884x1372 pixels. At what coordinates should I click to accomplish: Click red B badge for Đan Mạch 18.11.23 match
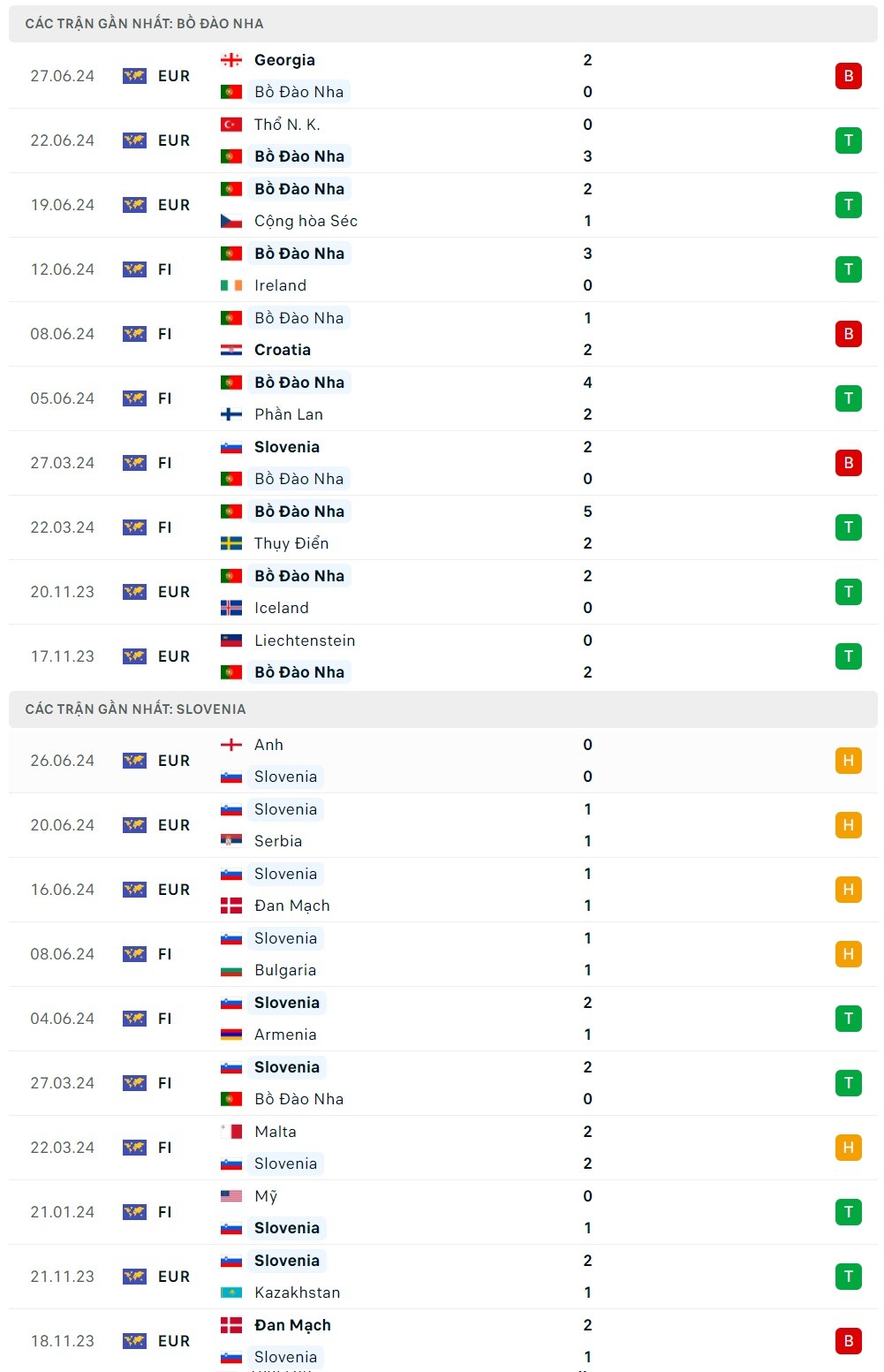point(848,1341)
